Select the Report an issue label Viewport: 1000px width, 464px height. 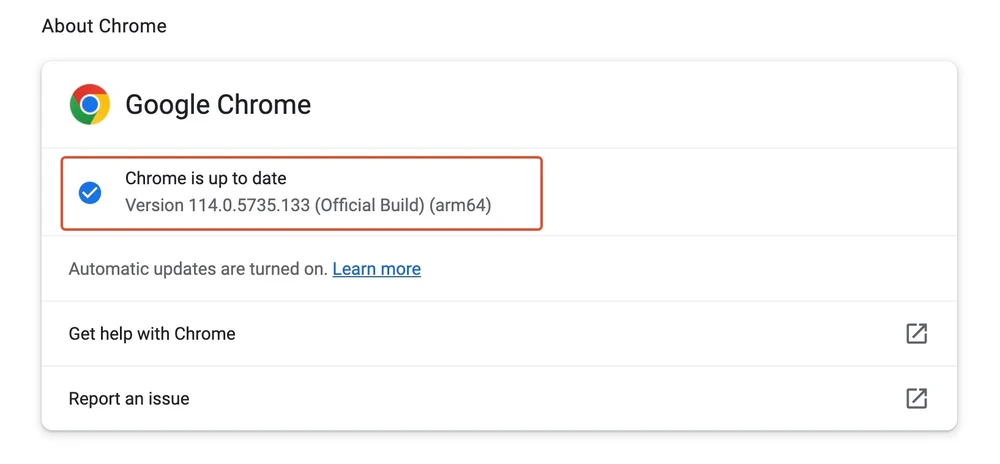tap(129, 399)
